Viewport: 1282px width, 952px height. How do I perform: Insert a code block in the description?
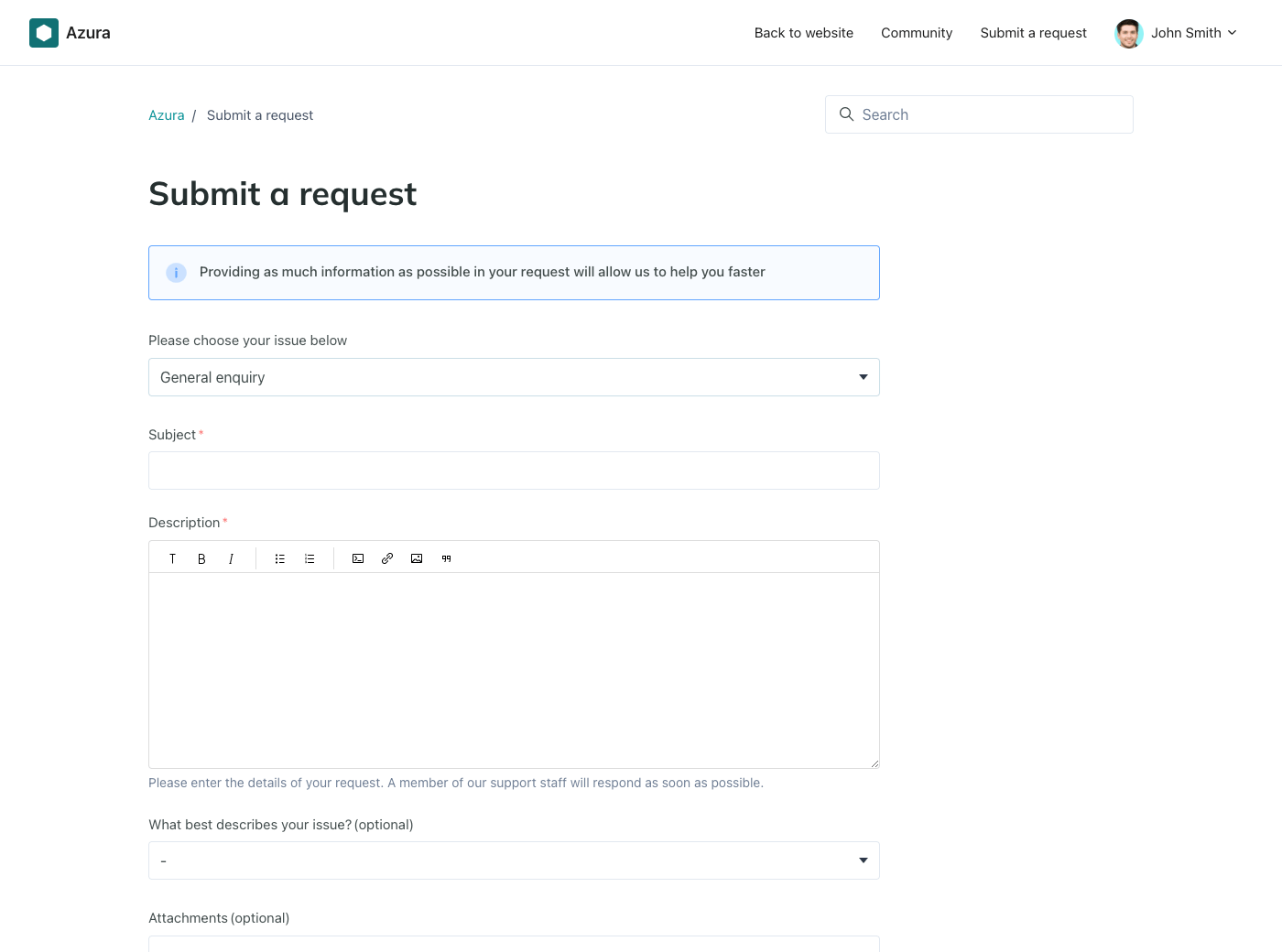(358, 558)
